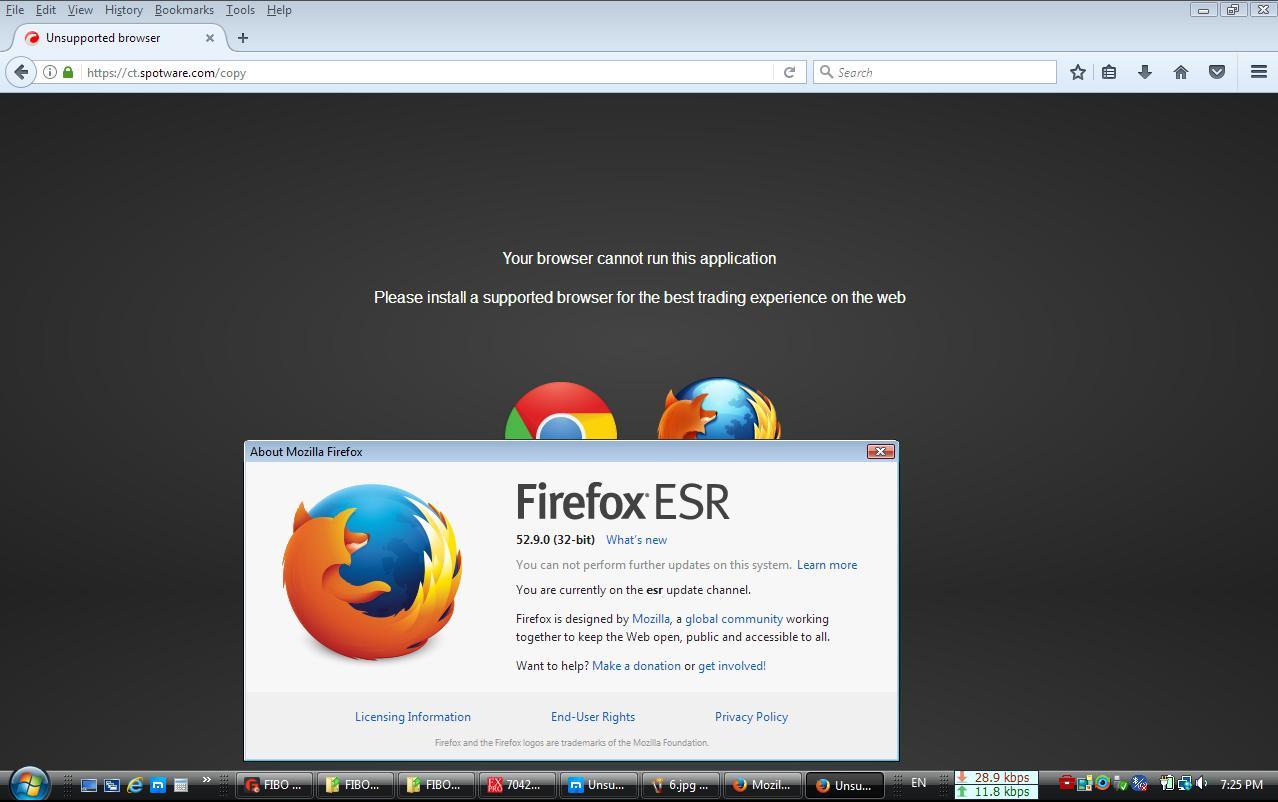Launch Maxthon from quick launch
This screenshot has height=802, width=1278.
[158, 785]
